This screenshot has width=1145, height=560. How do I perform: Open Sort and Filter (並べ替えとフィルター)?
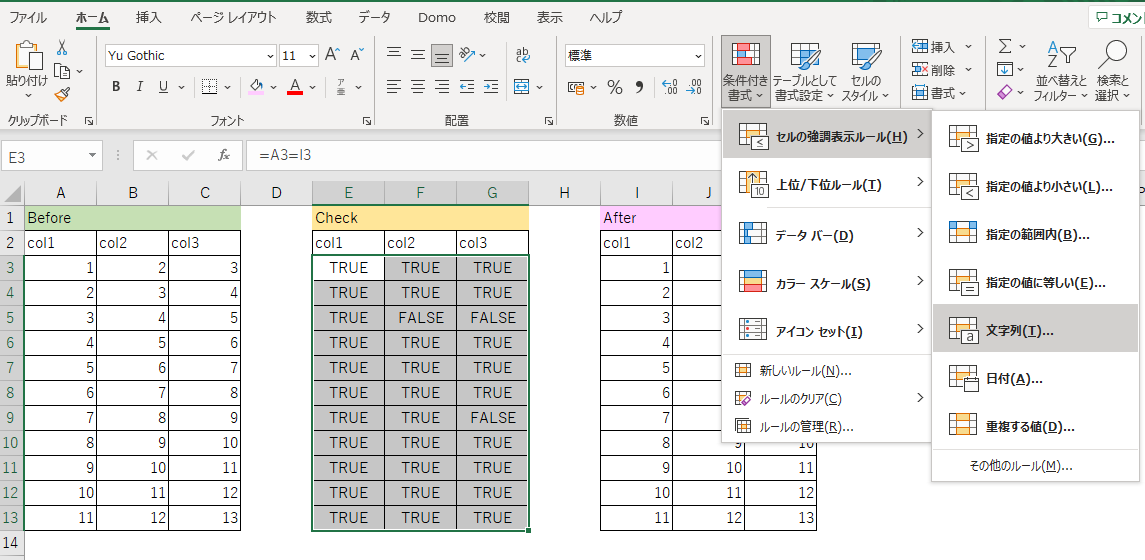(1062, 72)
